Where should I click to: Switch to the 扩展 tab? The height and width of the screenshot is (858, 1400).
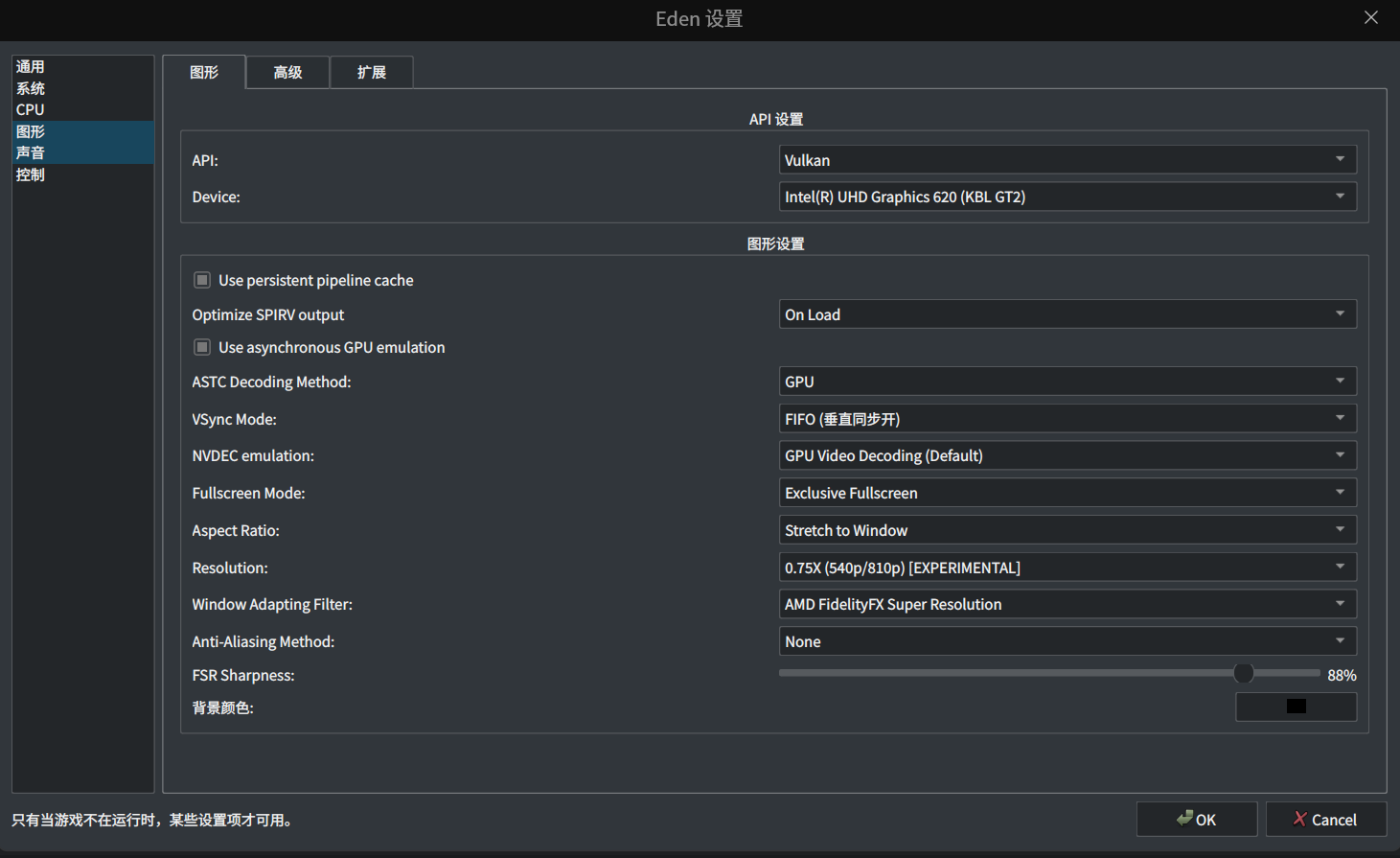pos(372,72)
